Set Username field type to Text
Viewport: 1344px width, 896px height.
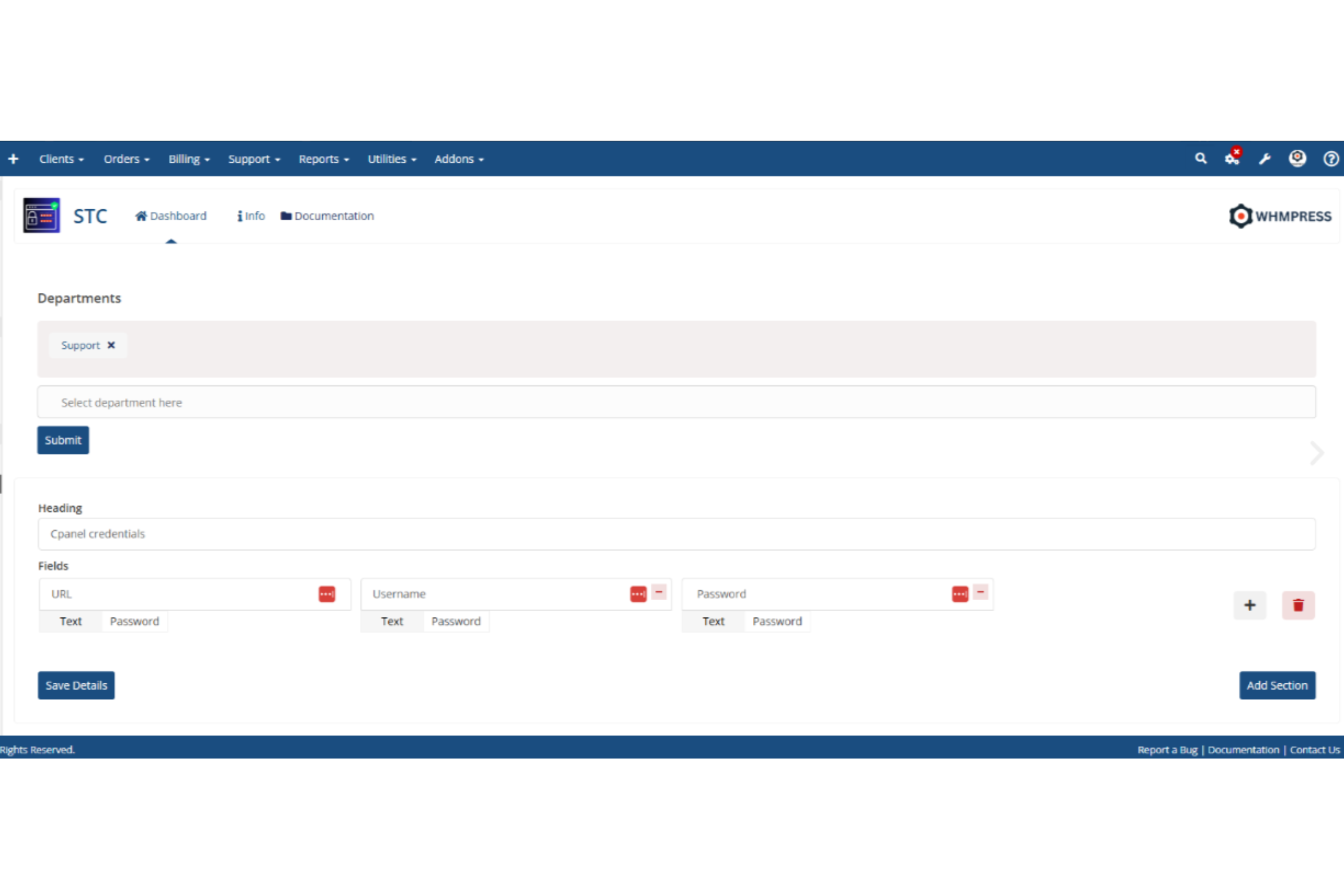(392, 621)
